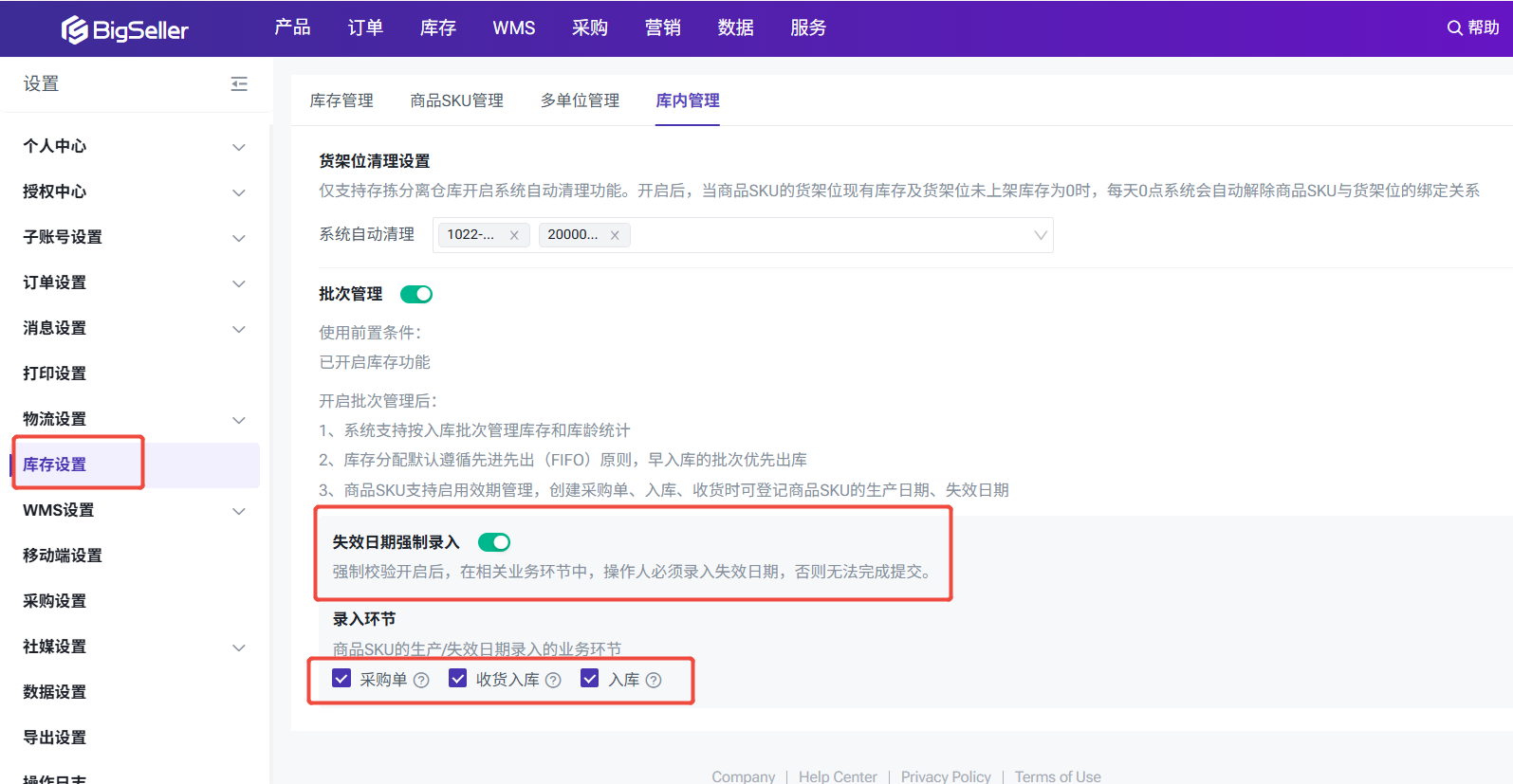Click the help search magnifier icon
1513x784 pixels.
1453,28
